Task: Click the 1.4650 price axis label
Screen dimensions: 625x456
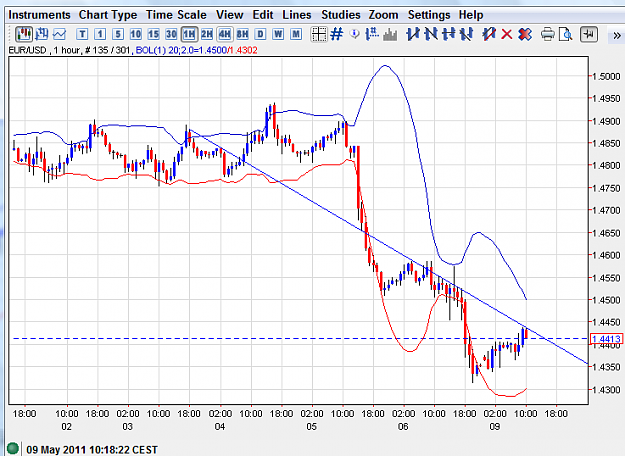Action: click(606, 233)
